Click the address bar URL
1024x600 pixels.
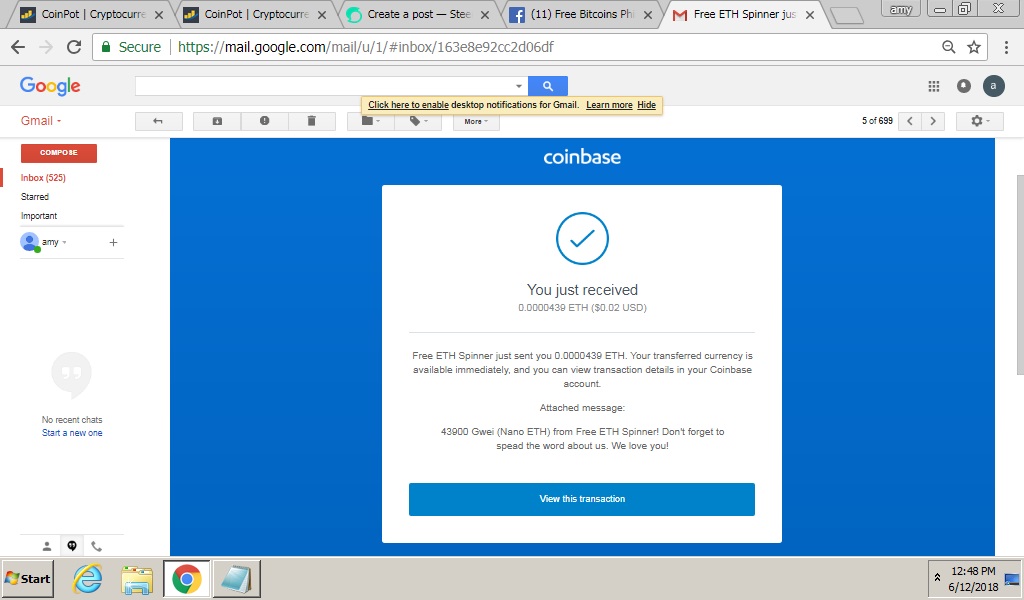pyautogui.click(x=366, y=47)
